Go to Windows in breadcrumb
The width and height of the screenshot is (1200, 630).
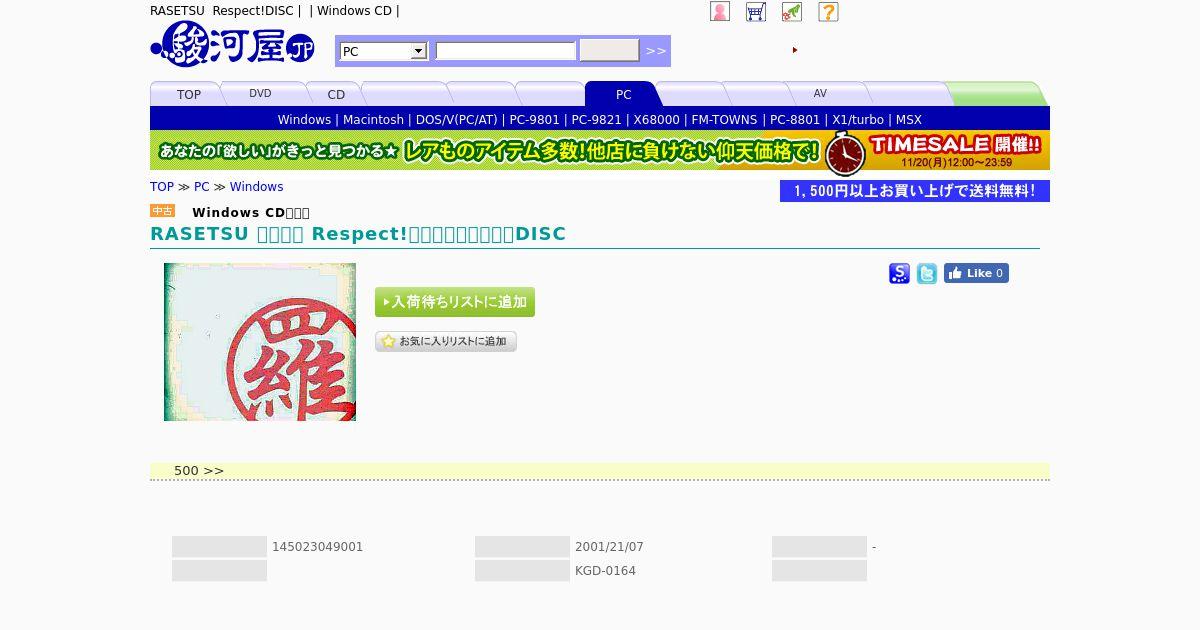257,187
